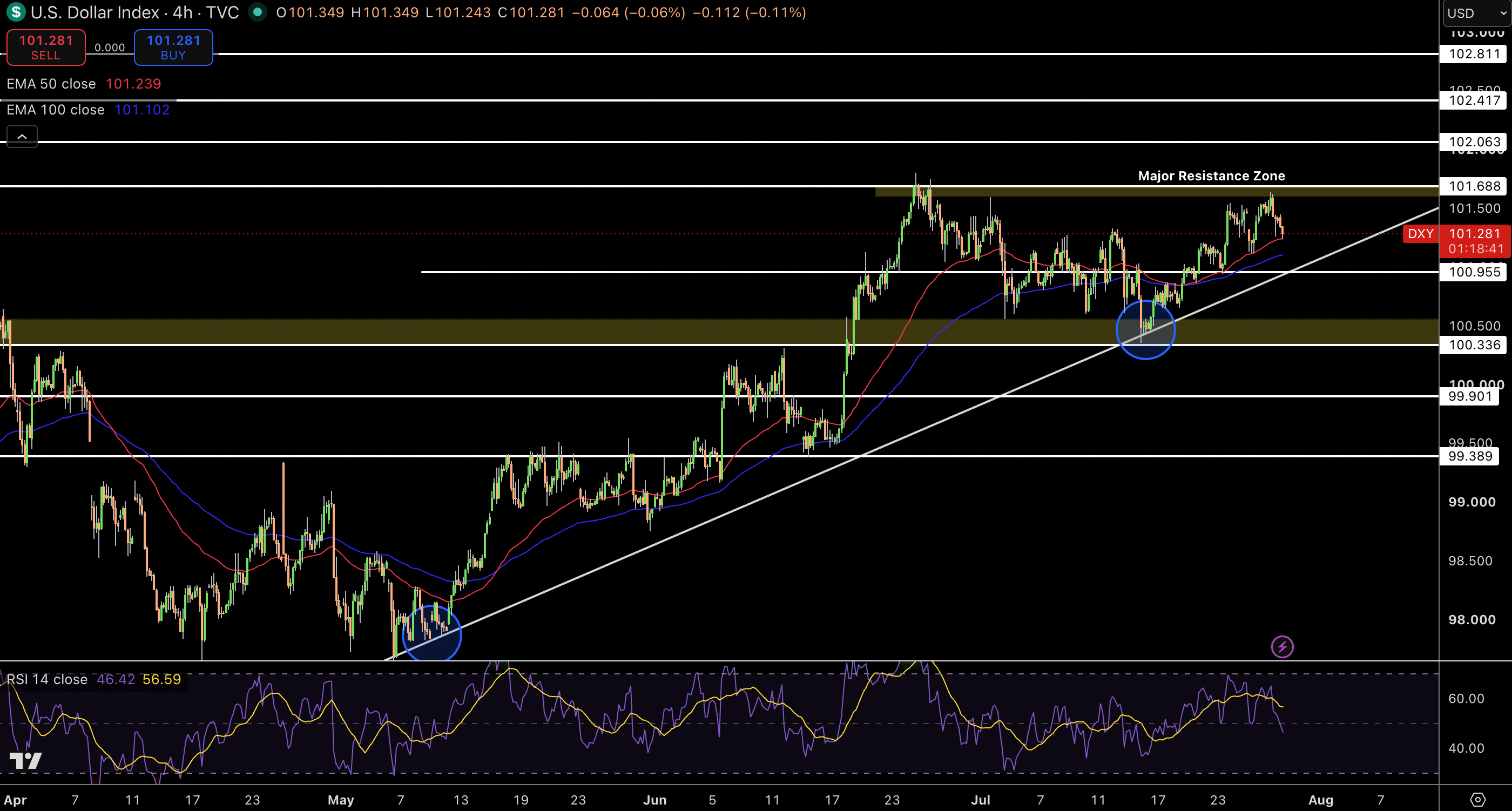Click the Major Resistance Zone text label
Image resolution: width=1512 pixels, height=811 pixels.
click(x=1211, y=176)
